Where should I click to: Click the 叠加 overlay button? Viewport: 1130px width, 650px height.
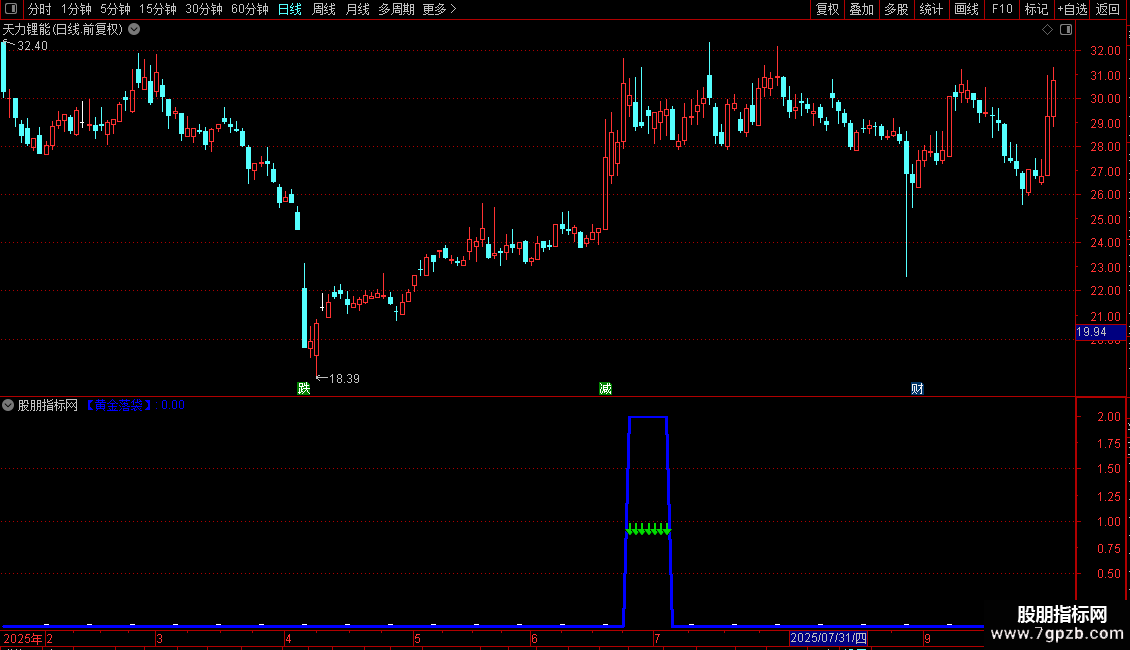point(861,9)
